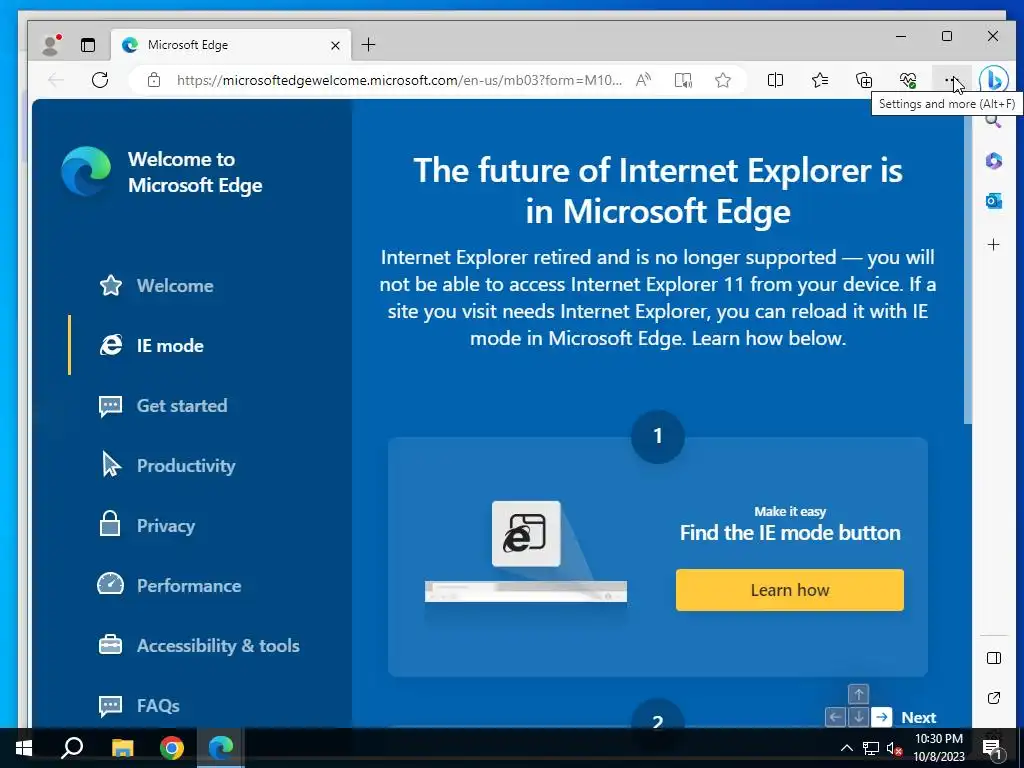The width and height of the screenshot is (1024, 768).
Task: Open the notification center icon
Action: pos(992,748)
